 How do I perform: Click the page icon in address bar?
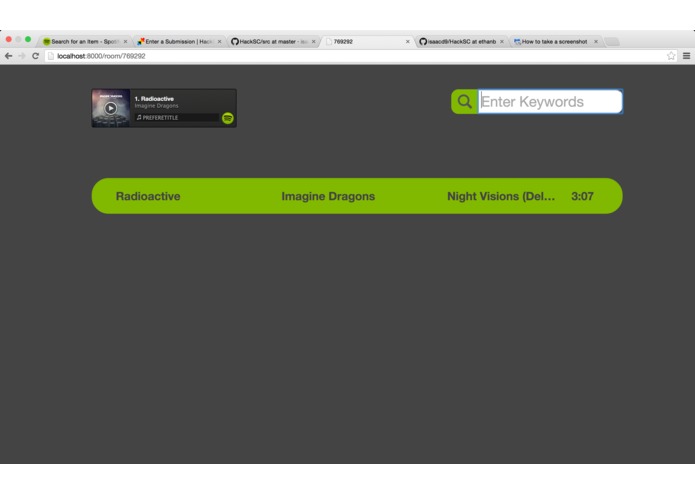coord(51,56)
